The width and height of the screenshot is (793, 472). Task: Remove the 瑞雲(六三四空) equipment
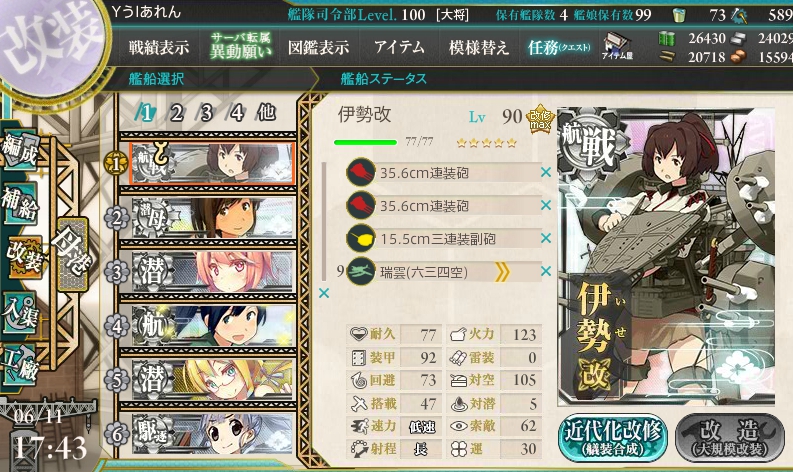(546, 272)
